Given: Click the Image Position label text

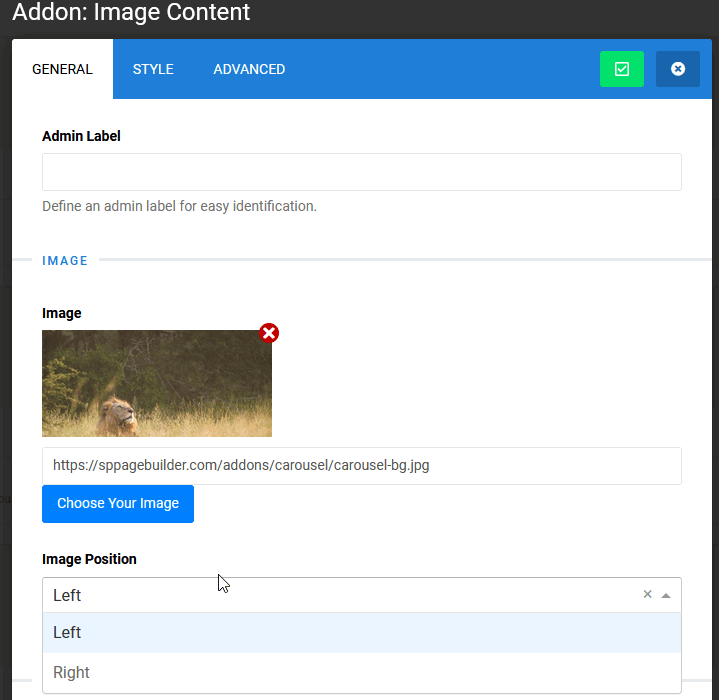Looking at the screenshot, I should 89,559.
